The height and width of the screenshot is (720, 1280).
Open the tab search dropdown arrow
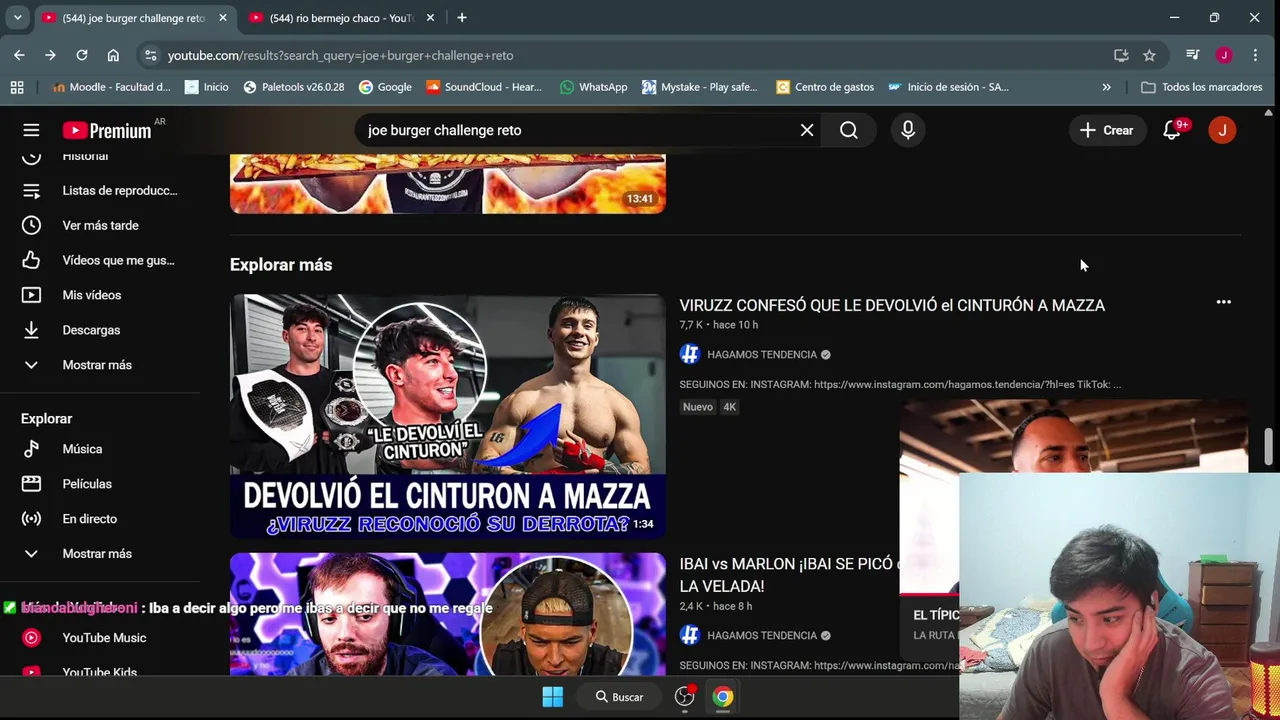click(17, 18)
